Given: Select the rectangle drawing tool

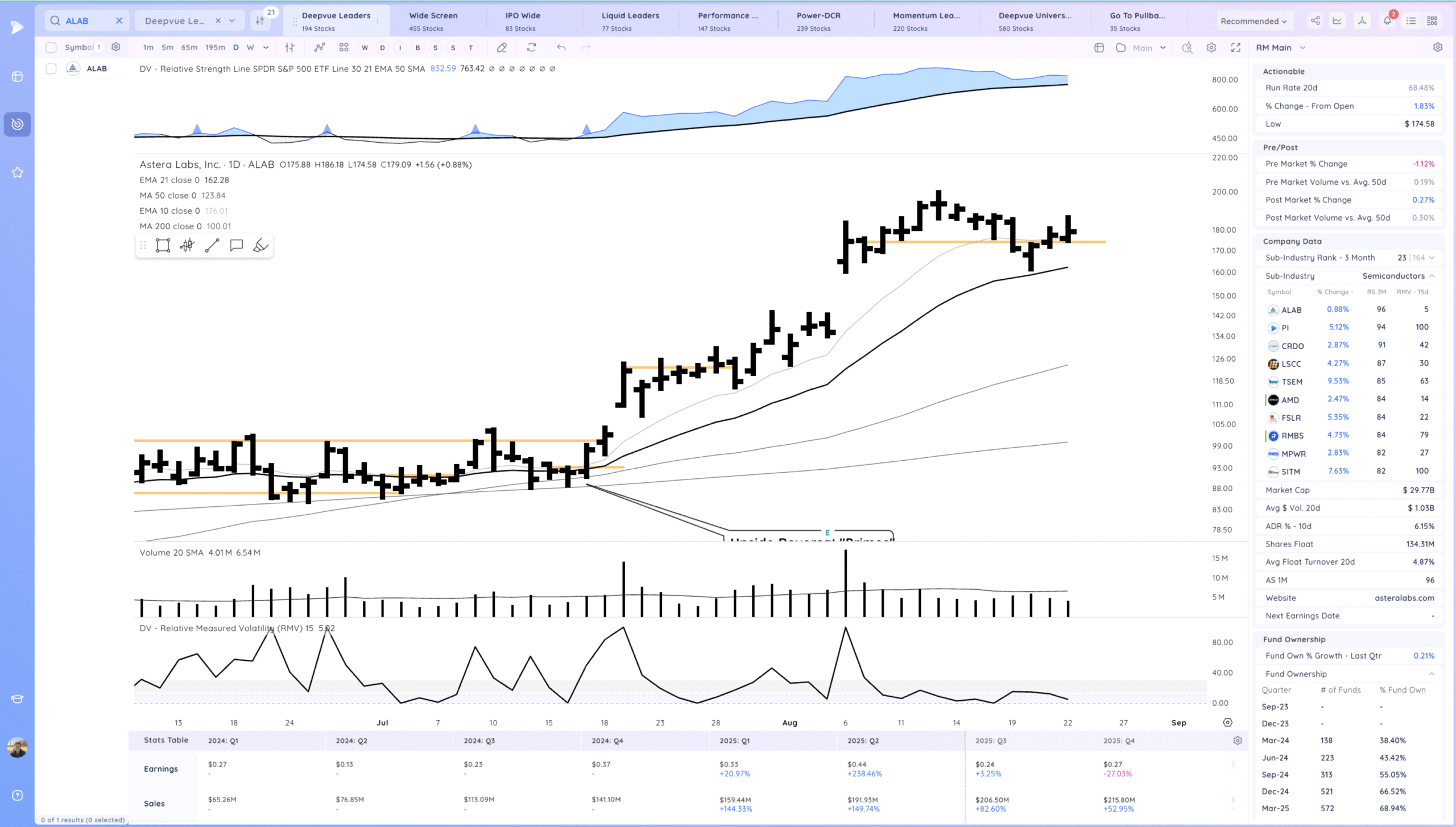Looking at the screenshot, I should [163, 246].
